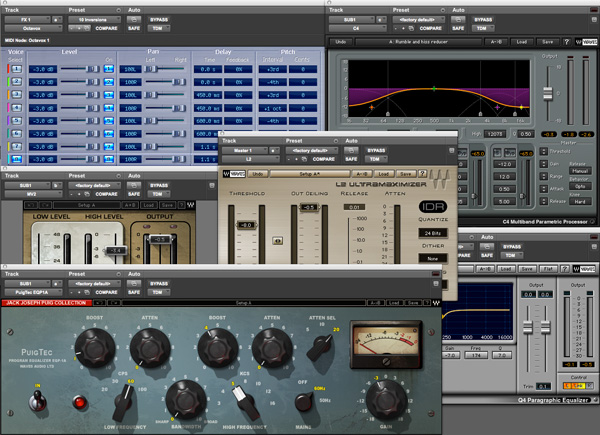Adjust the L2 Out Ceiling slider
This screenshot has width=600, height=435.
(311, 207)
